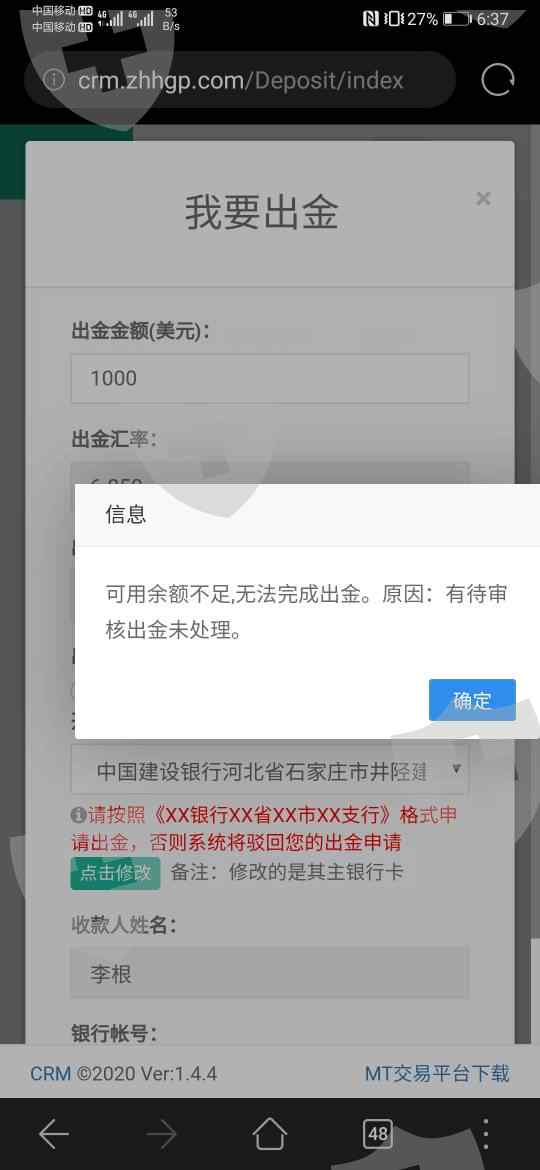
Task: Click the 信息 dialog title bar
Action: coord(307,515)
